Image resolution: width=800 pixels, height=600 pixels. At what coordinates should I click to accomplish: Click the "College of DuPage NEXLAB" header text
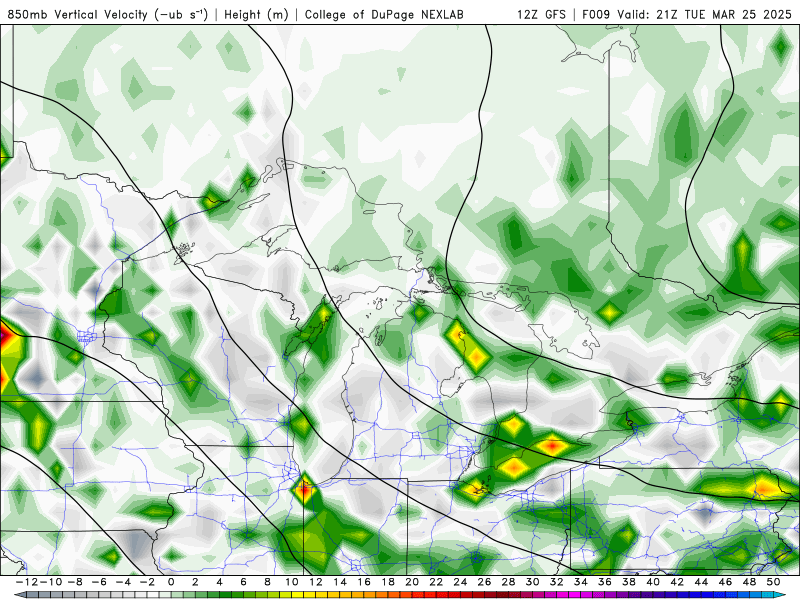click(384, 14)
